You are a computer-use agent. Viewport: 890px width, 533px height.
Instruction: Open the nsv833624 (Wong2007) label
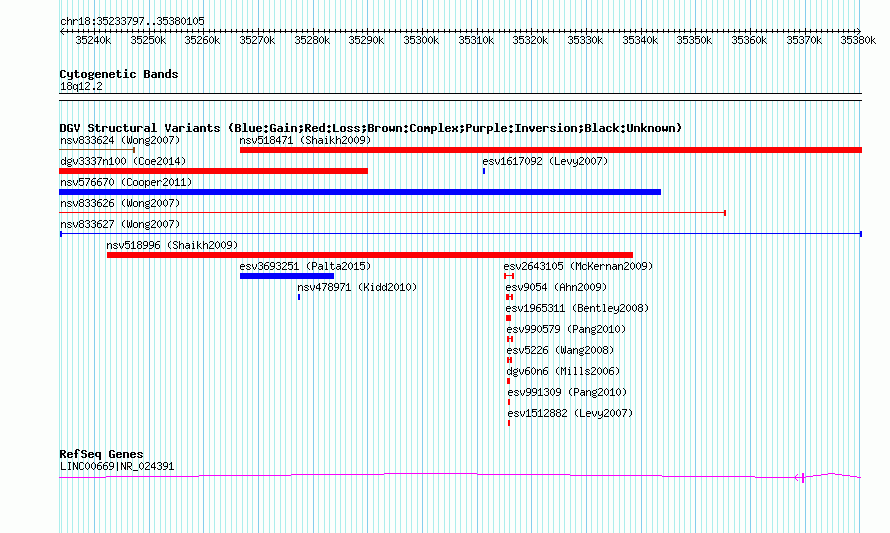[x=120, y=140]
